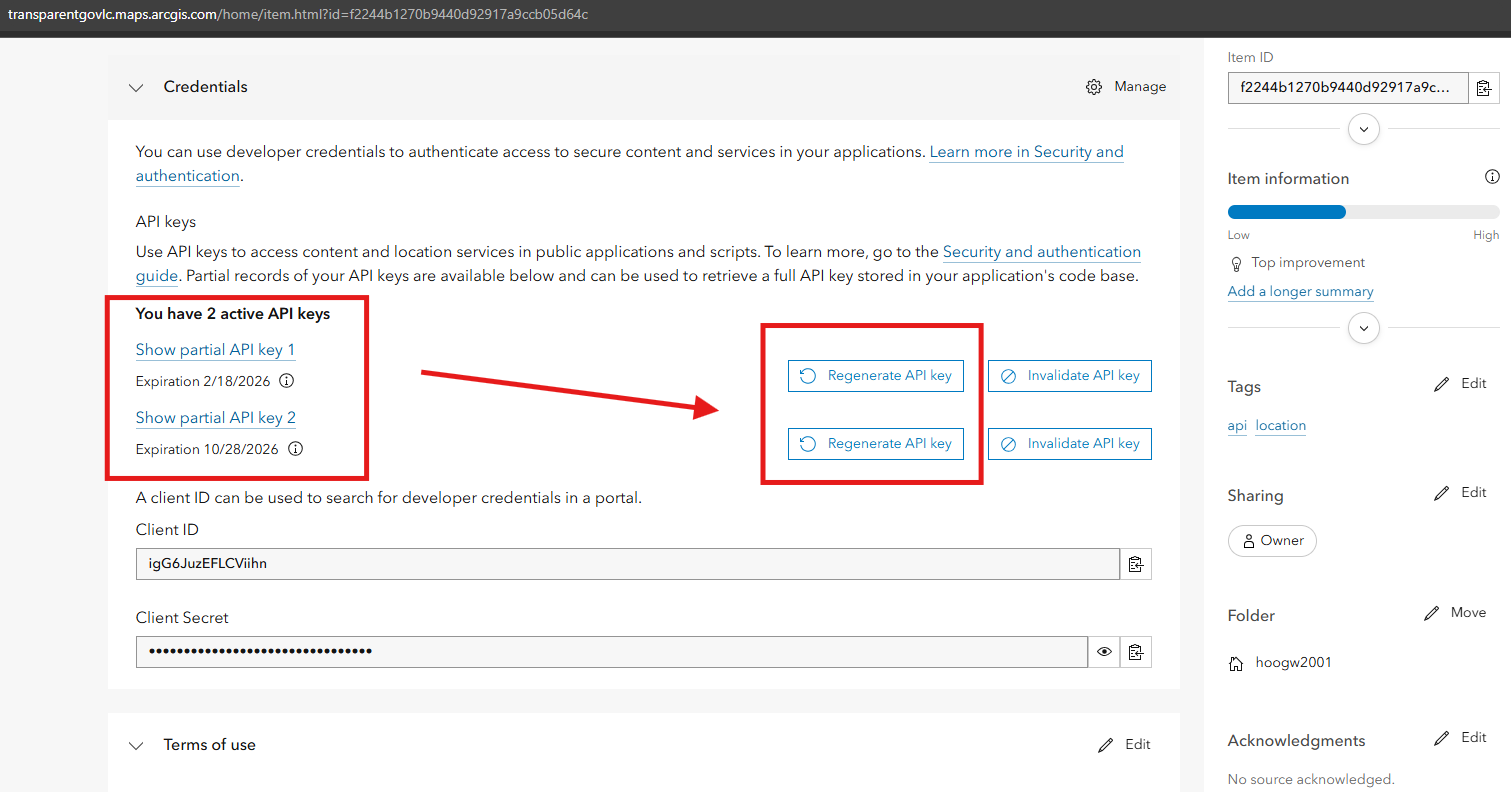The width and height of the screenshot is (1511, 792).
Task: Copy the Item ID to clipboard
Action: 1484,88
